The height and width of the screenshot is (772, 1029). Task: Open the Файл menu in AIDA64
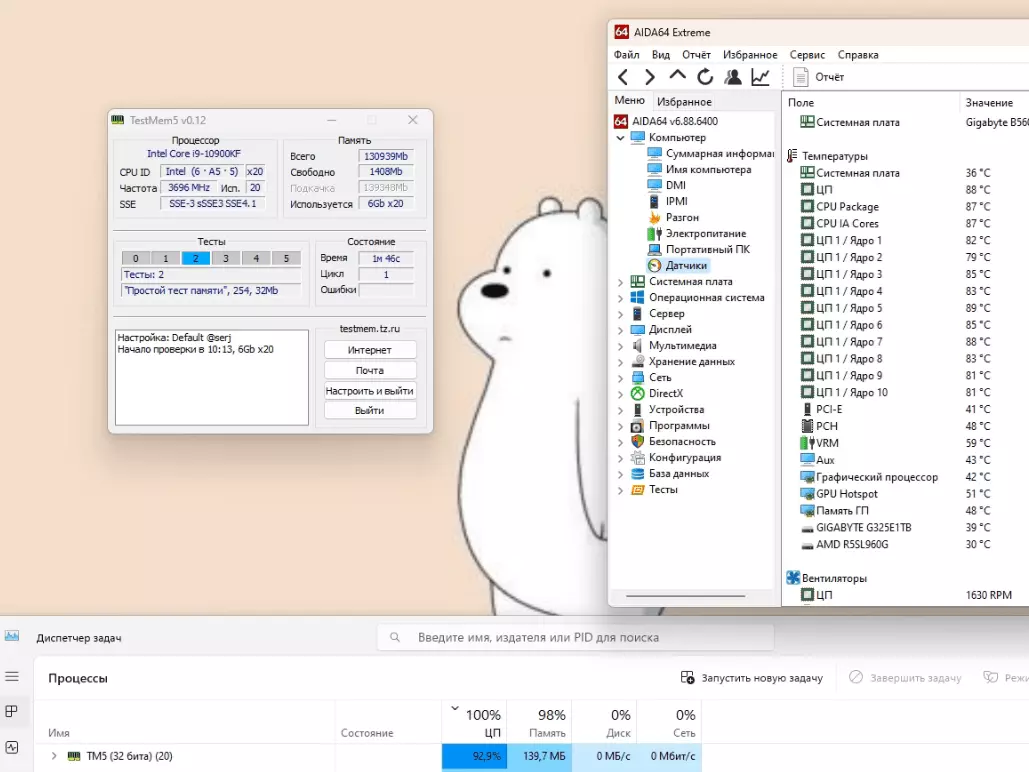[x=627, y=54]
